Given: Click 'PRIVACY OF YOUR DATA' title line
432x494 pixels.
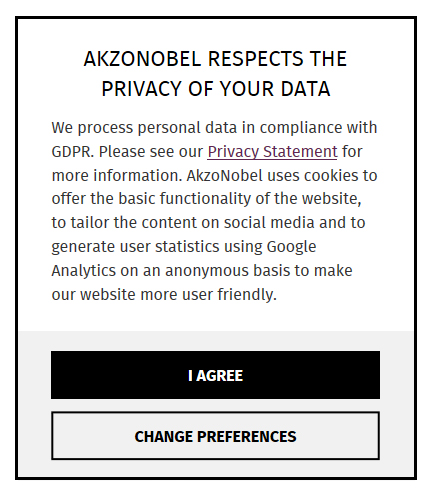Looking at the screenshot, I should tap(216, 89).
